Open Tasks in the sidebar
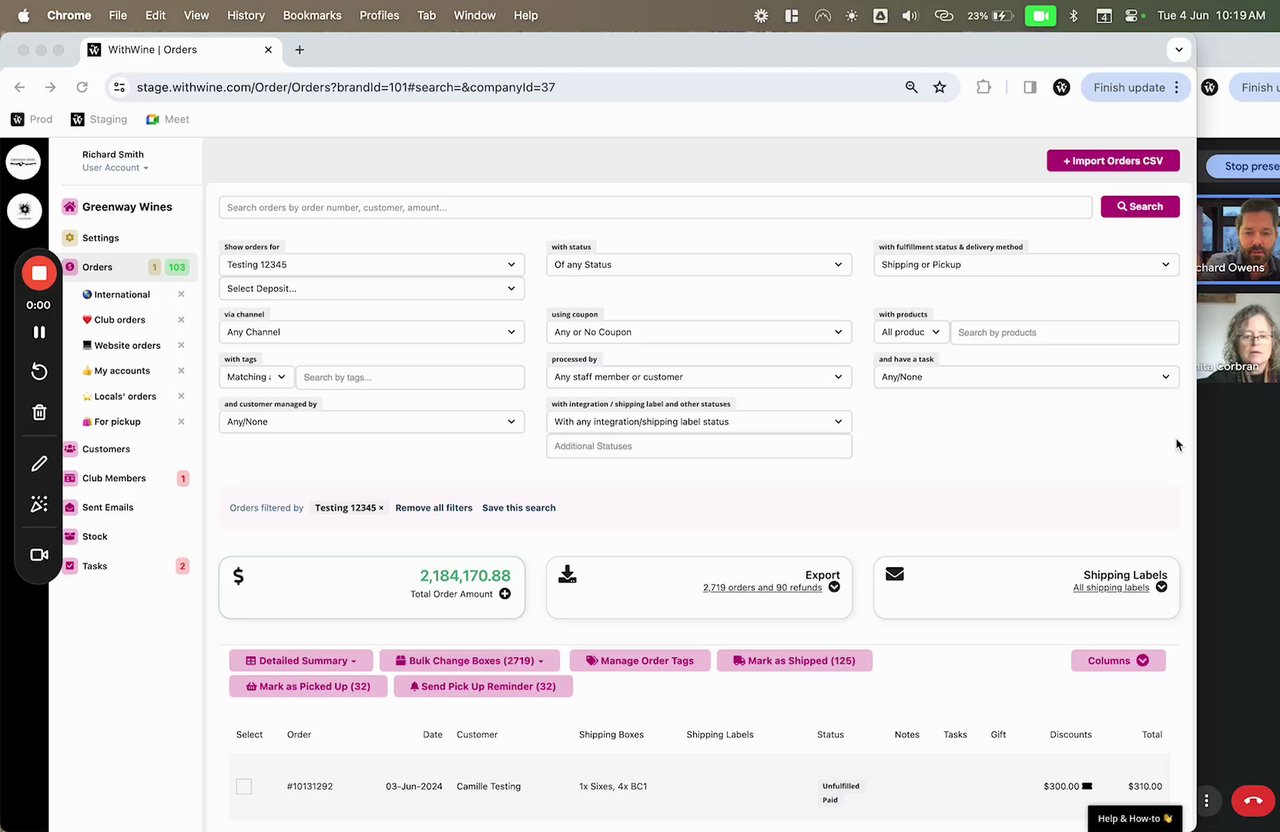The image size is (1280, 832). click(x=95, y=566)
